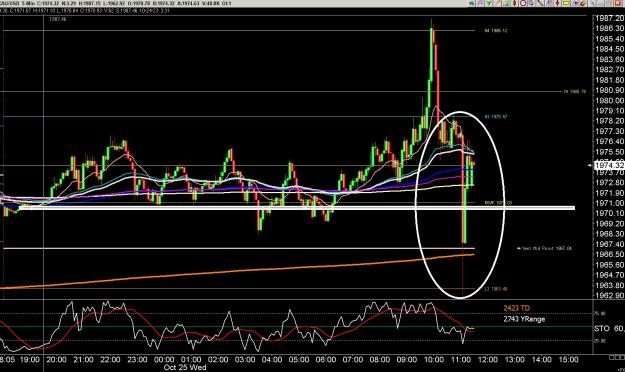
Task: Click the current price tag 1974.32
Action: point(609,165)
